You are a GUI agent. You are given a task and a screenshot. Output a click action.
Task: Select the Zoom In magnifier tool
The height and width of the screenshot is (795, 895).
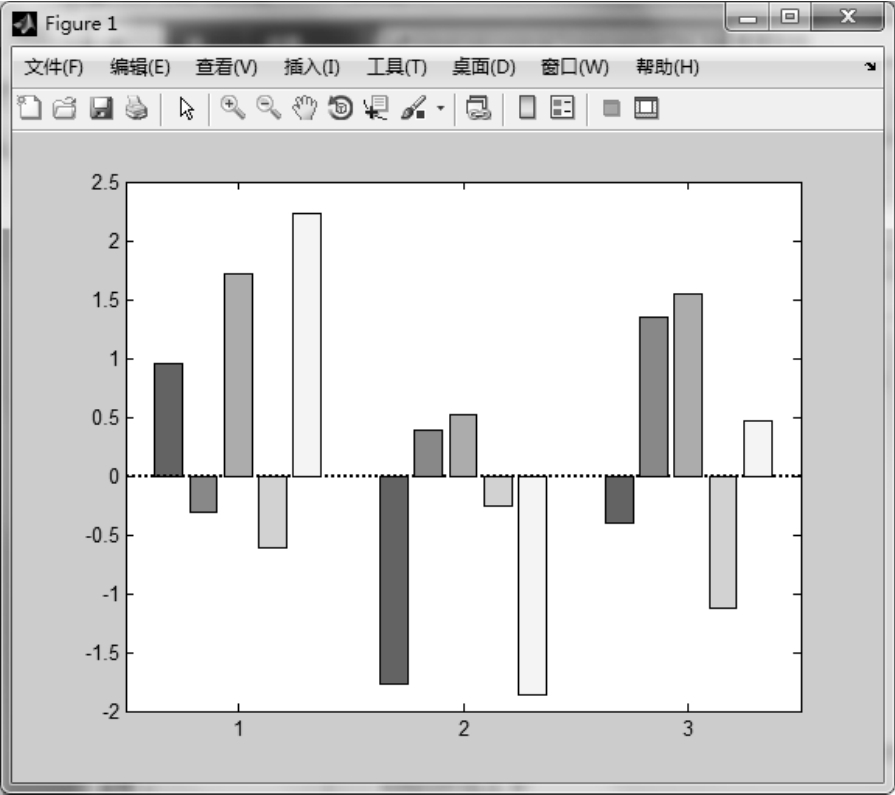(233, 107)
